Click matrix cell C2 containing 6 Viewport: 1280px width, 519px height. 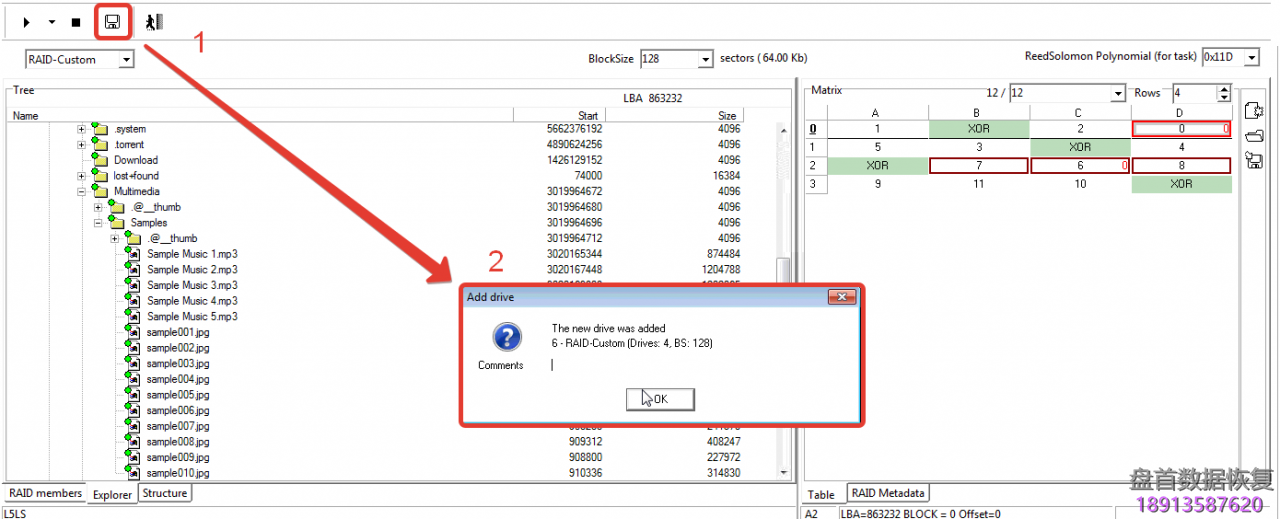1080,165
